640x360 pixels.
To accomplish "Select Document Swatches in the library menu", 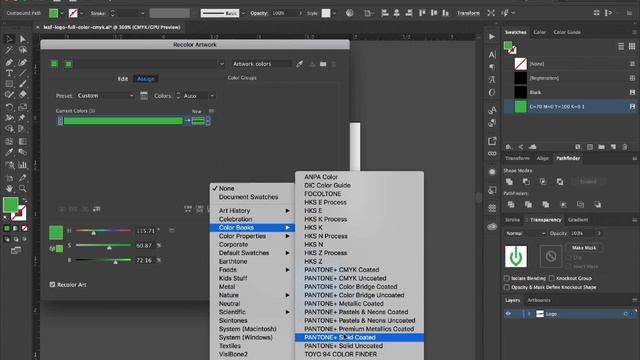I will point(252,197).
